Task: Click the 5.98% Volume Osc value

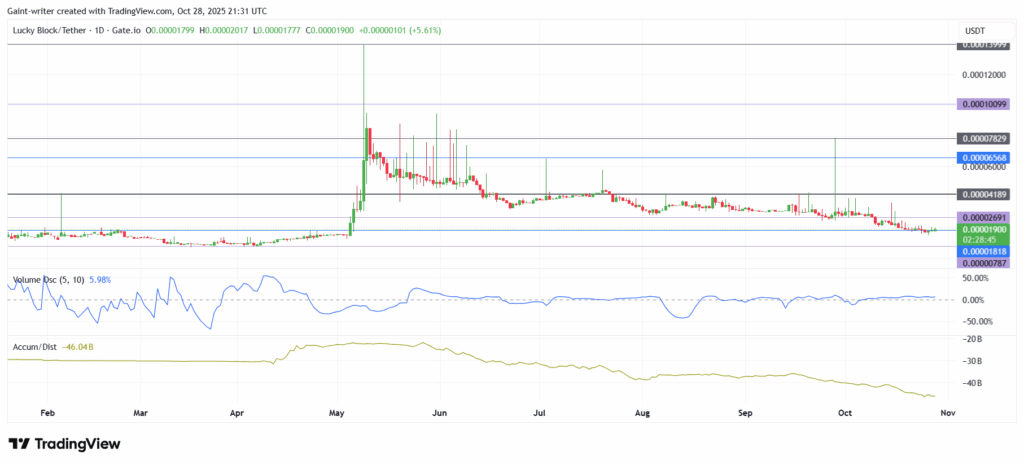Action: (x=99, y=280)
